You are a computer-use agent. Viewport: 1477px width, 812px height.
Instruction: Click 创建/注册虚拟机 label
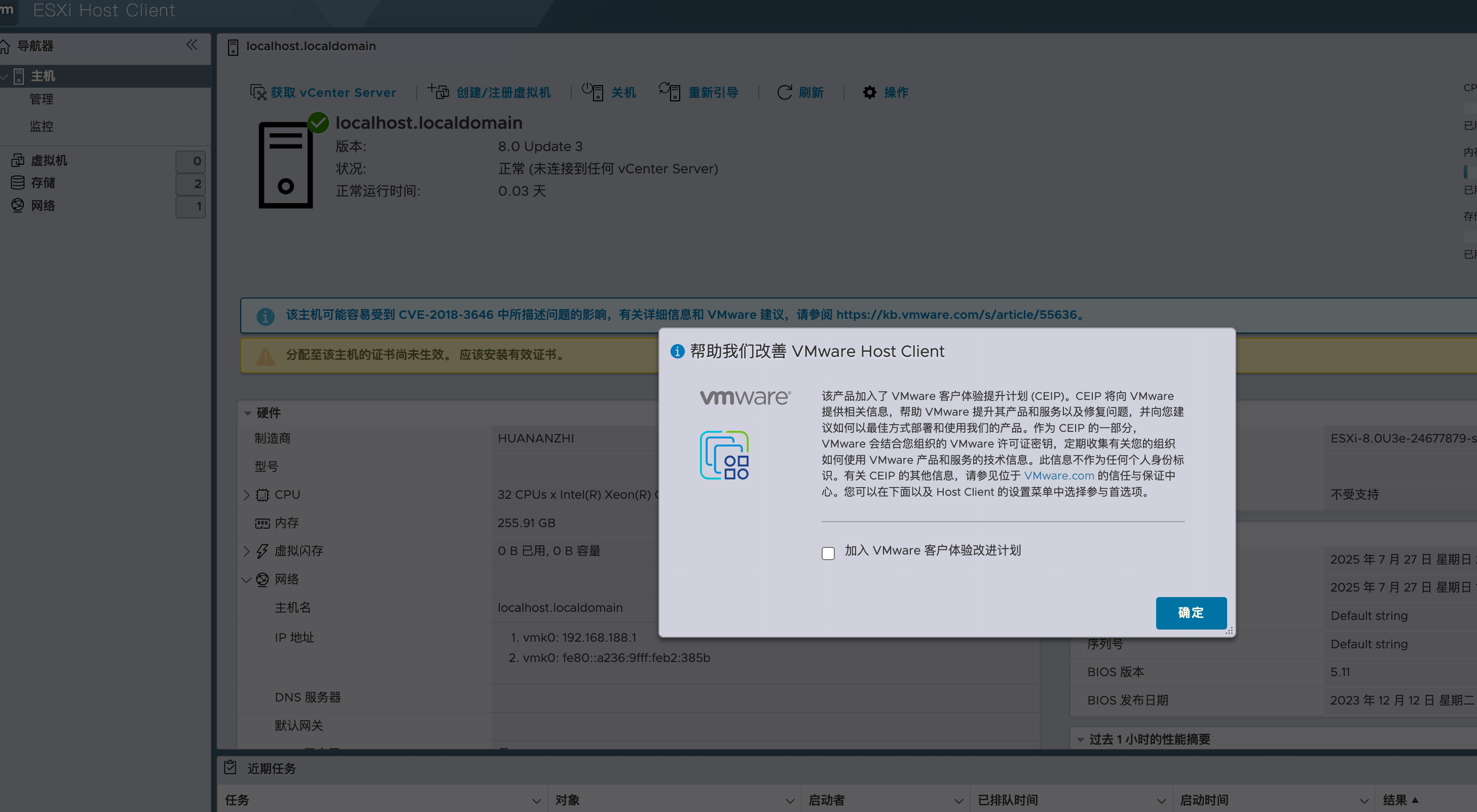tap(503, 92)
